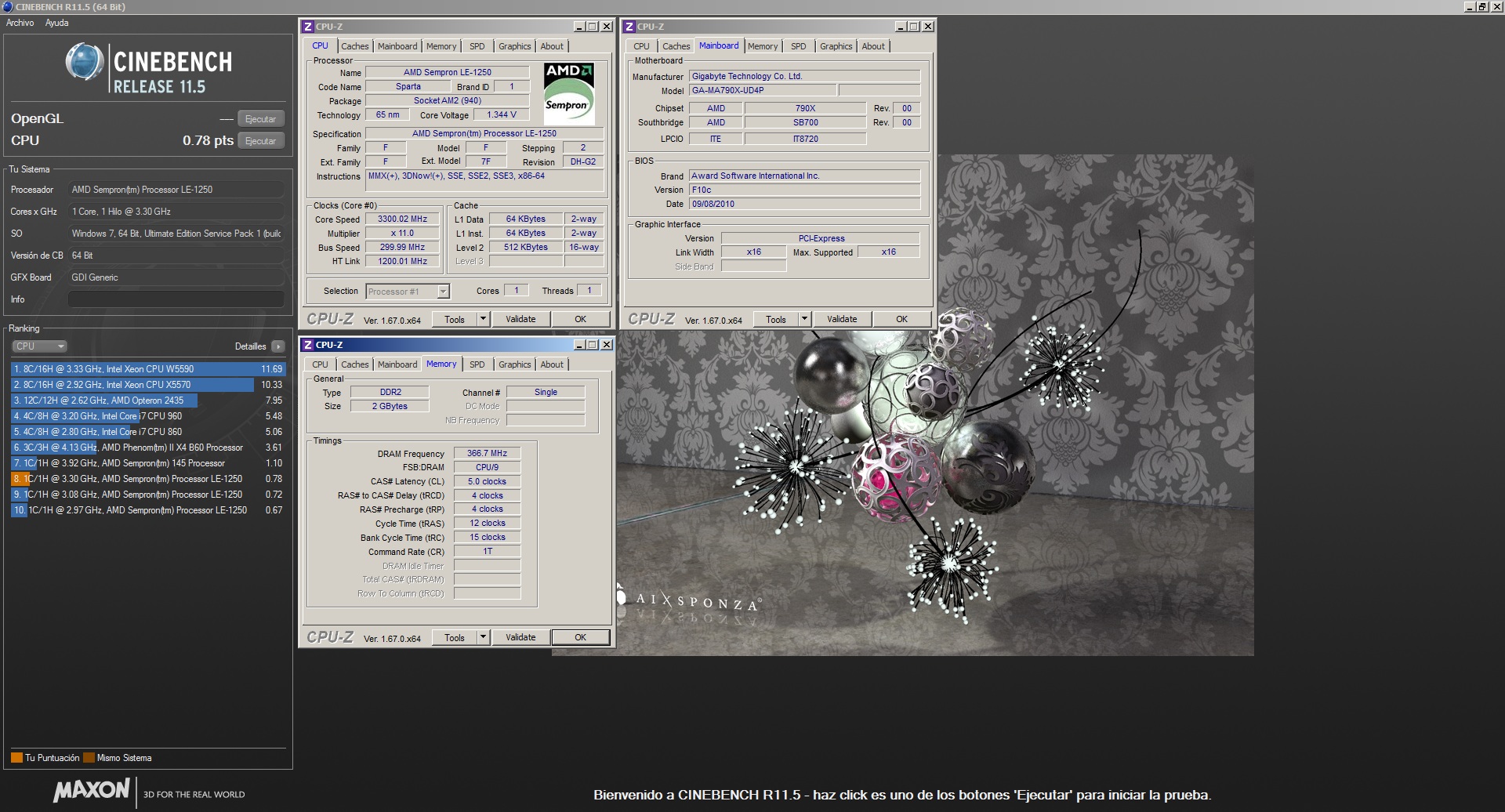Image resolution: width=1505 pixels, height=812 pixels.
Task: Click CPU-Z title icon of Mainboard window
Action: pyautogui.click(x=629, y=27)
